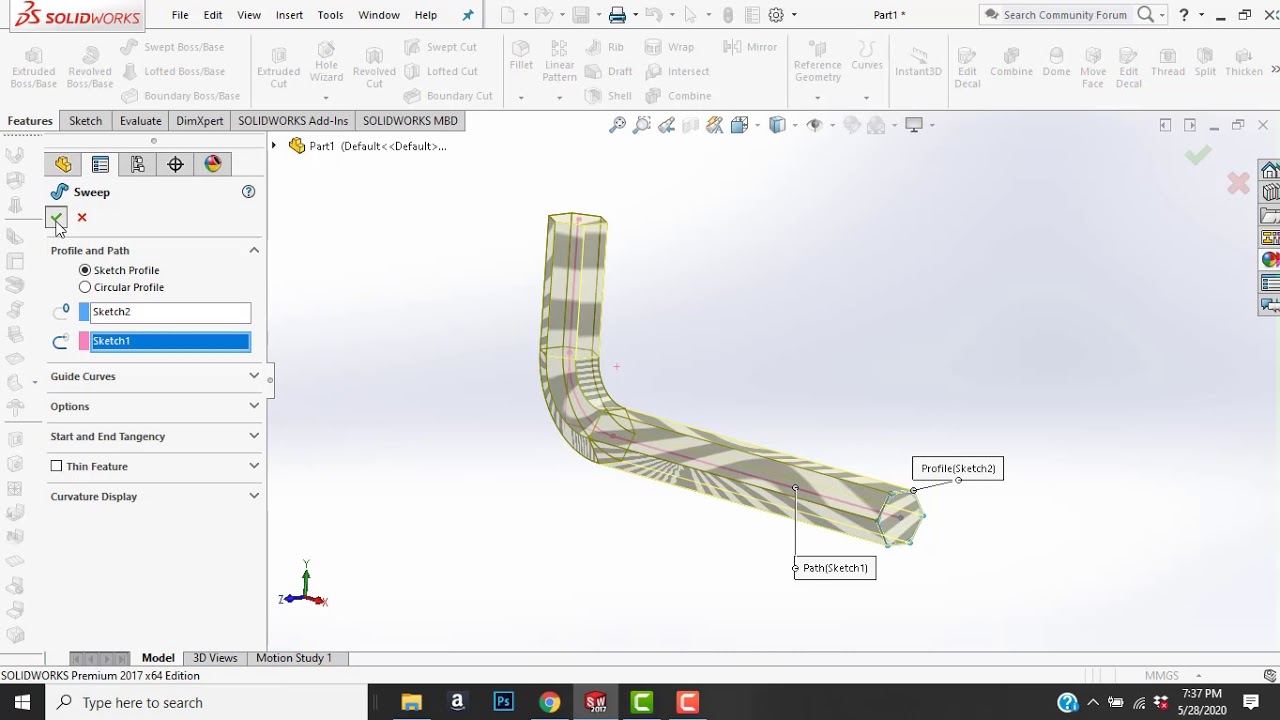Viewport: 1280px width, 720px height.
Task: Open Google Chrome from the taskbar
Action: click(549, 702)
